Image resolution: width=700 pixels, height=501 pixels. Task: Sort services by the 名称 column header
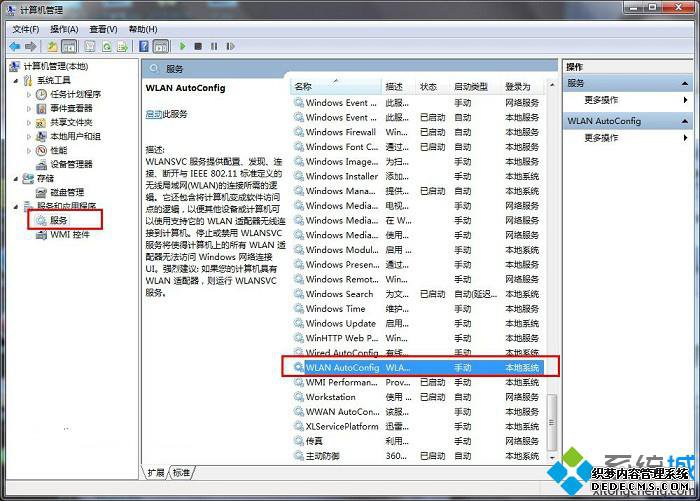click(336, 87)
